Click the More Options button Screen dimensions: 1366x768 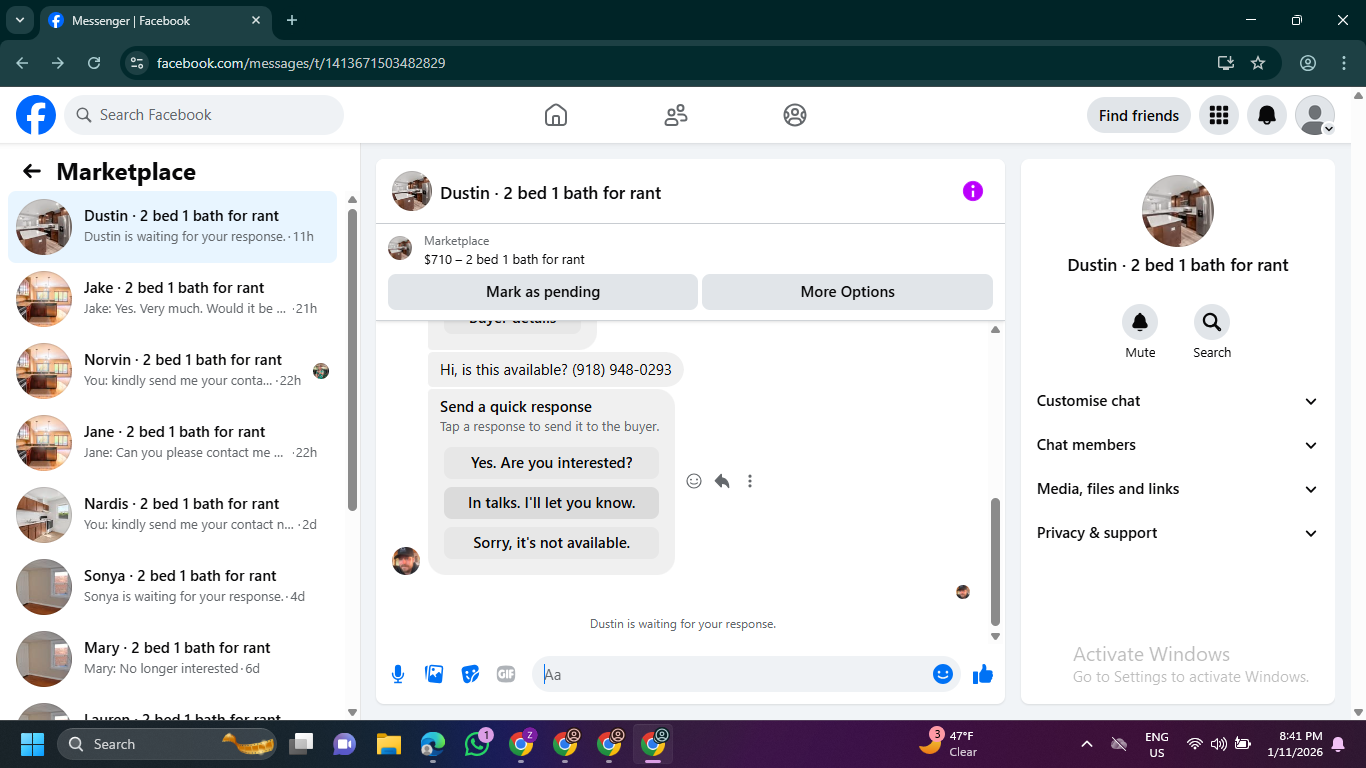coord(847,292)
